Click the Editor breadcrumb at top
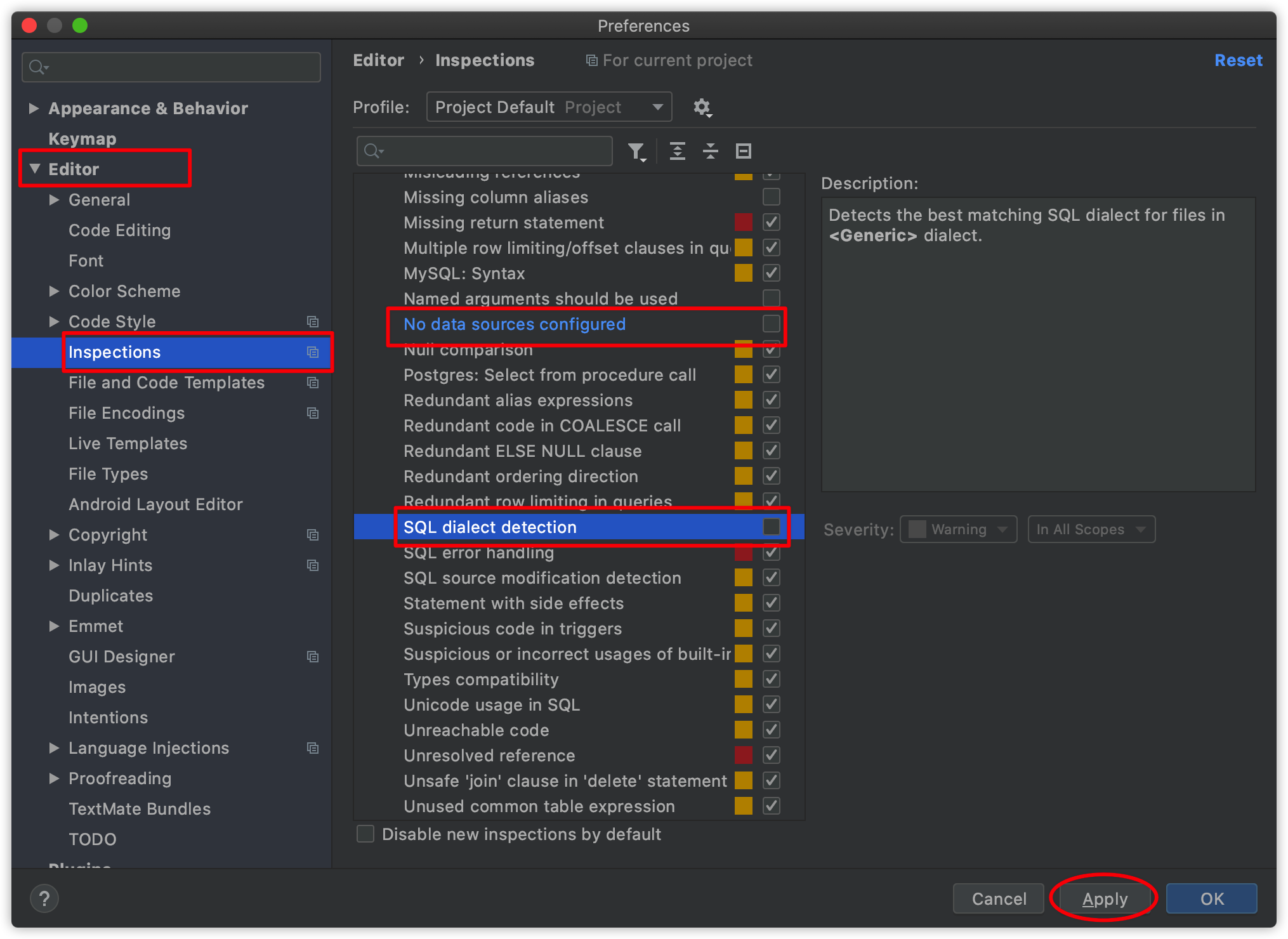Viewport: 1288px width, 939px height. tap(378, 60)
